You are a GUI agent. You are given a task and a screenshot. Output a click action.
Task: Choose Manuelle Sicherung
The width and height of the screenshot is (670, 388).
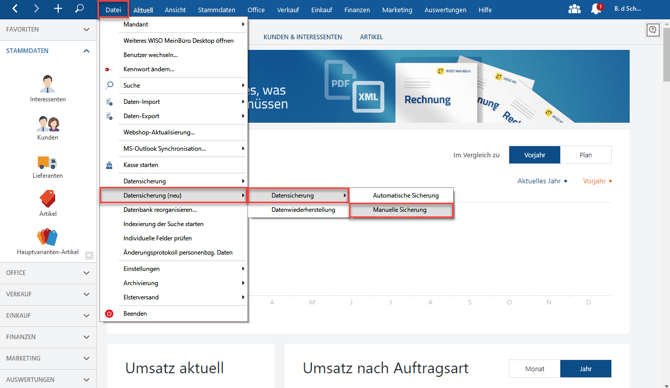[x=401, y=210]
